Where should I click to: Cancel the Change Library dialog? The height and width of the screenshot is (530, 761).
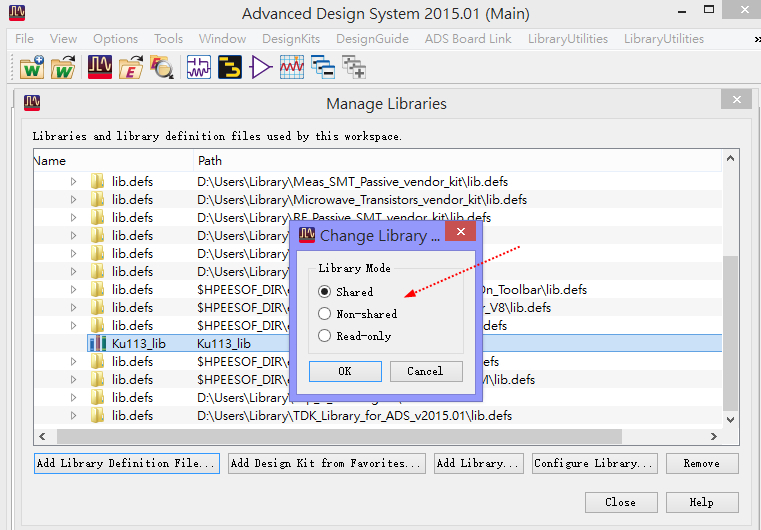[426, 371]
